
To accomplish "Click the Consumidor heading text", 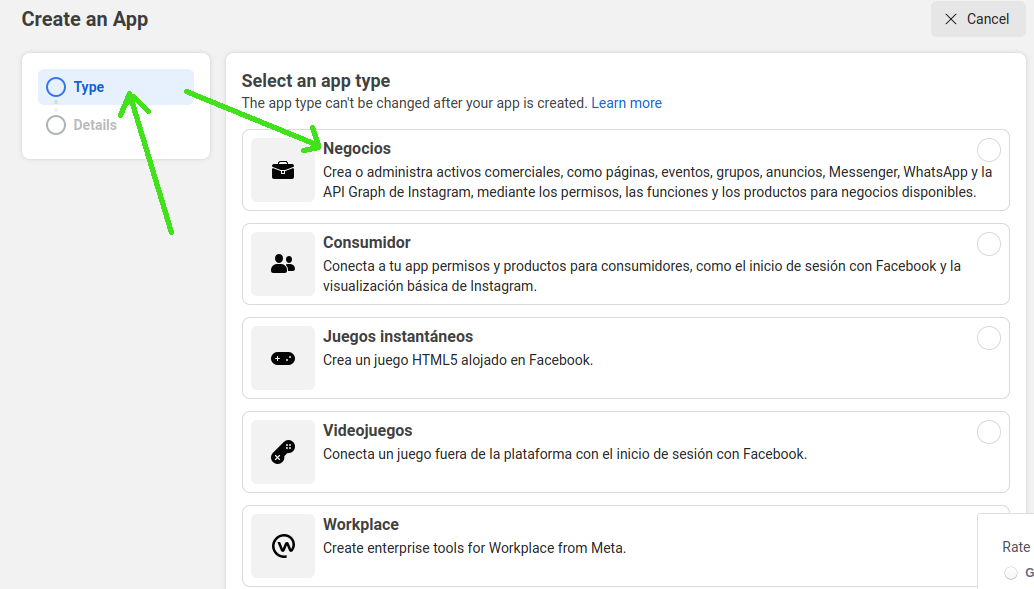I will point(367,242).
